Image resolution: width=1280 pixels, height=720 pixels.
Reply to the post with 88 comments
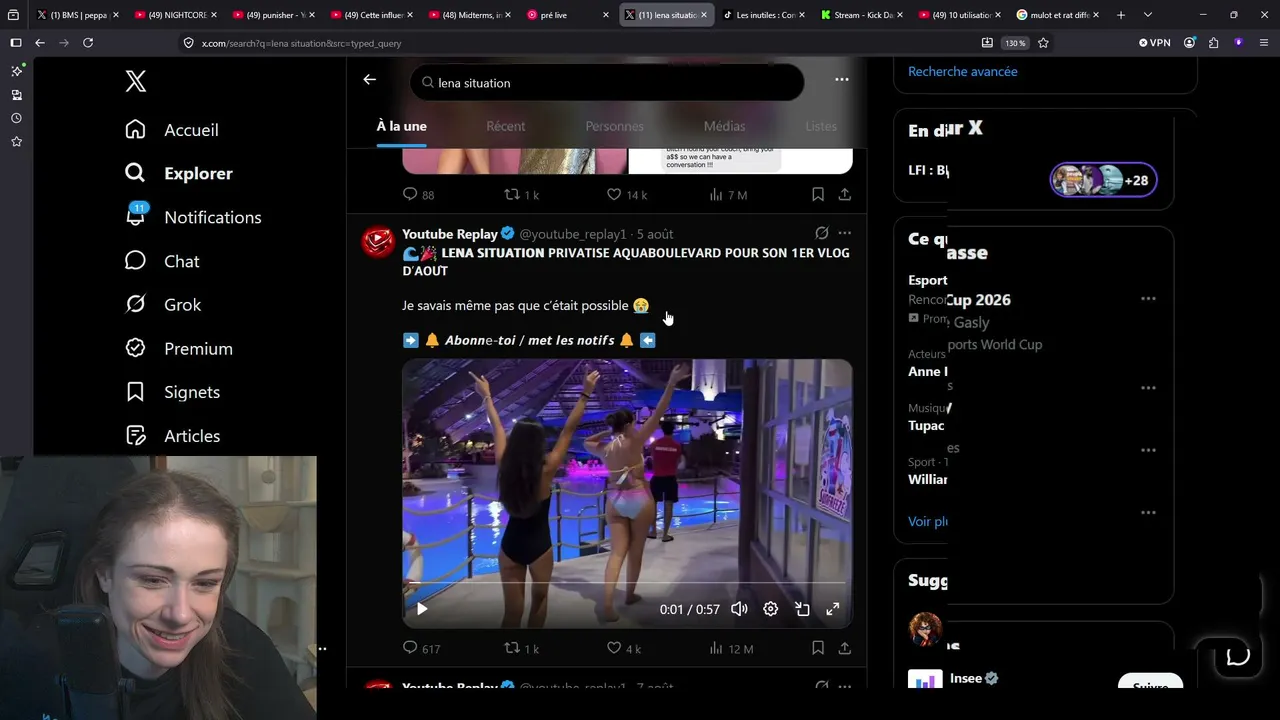pos(418,194)
